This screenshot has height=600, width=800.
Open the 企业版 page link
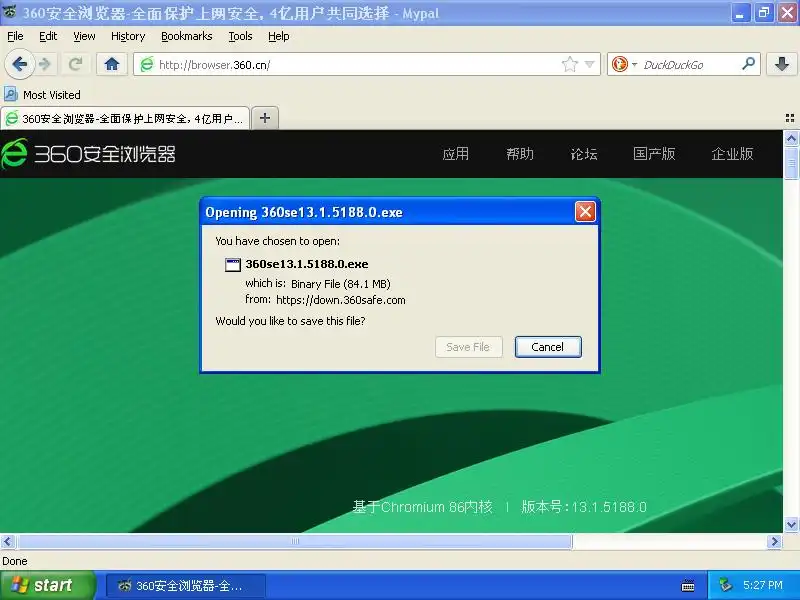732,154
